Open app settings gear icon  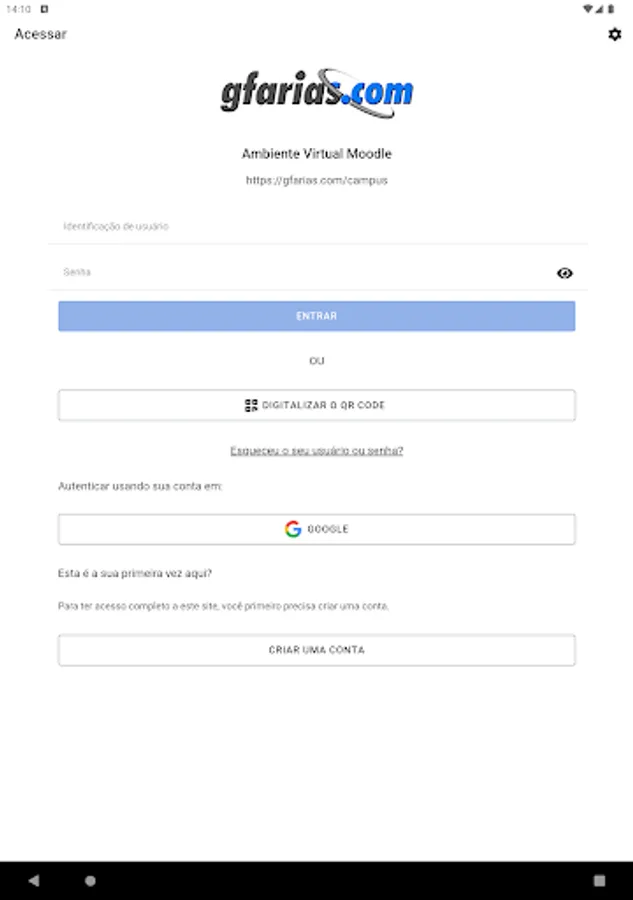click(614, 35)
